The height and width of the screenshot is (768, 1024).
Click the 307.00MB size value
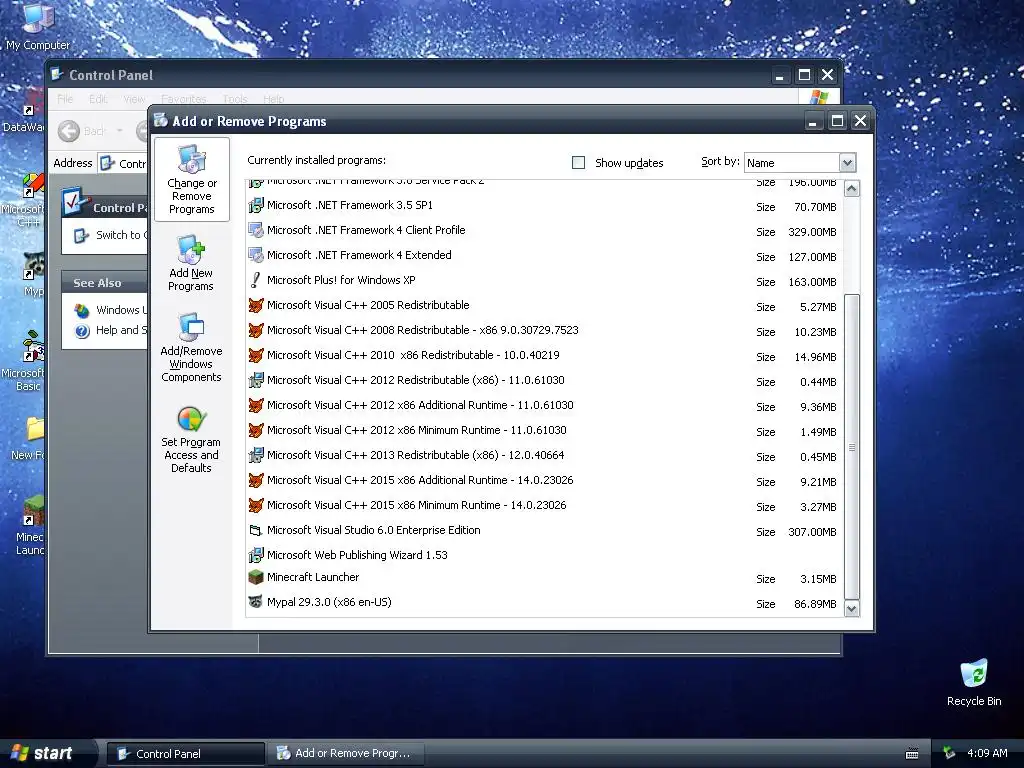(812, 532)
